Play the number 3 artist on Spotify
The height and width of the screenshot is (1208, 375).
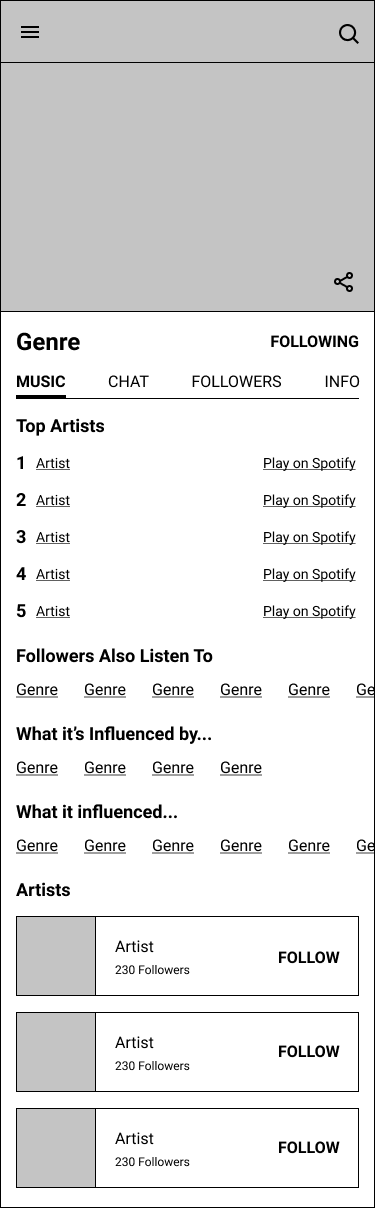pyautogui.click(x=309, y=537)
